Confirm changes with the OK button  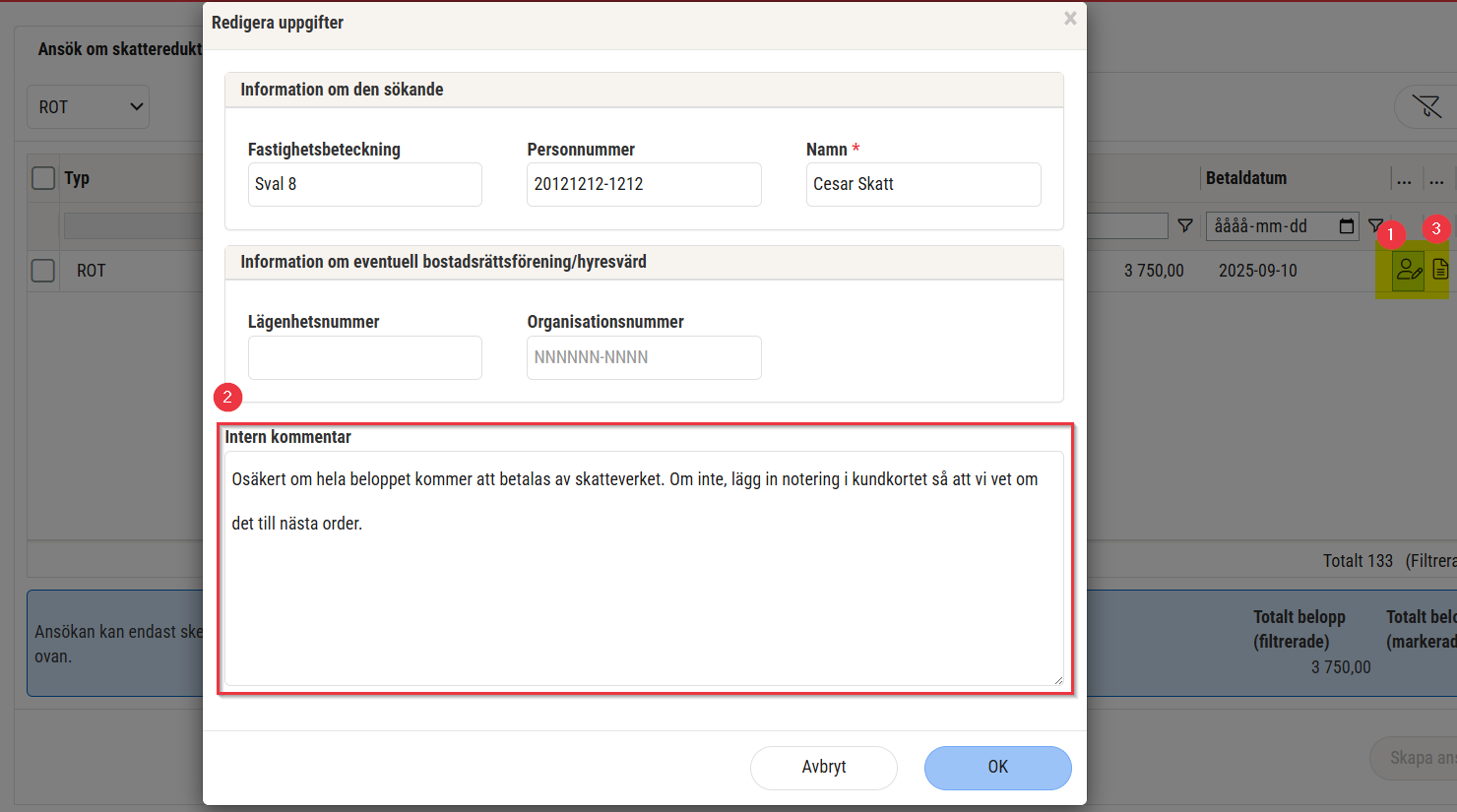[997, 767]
